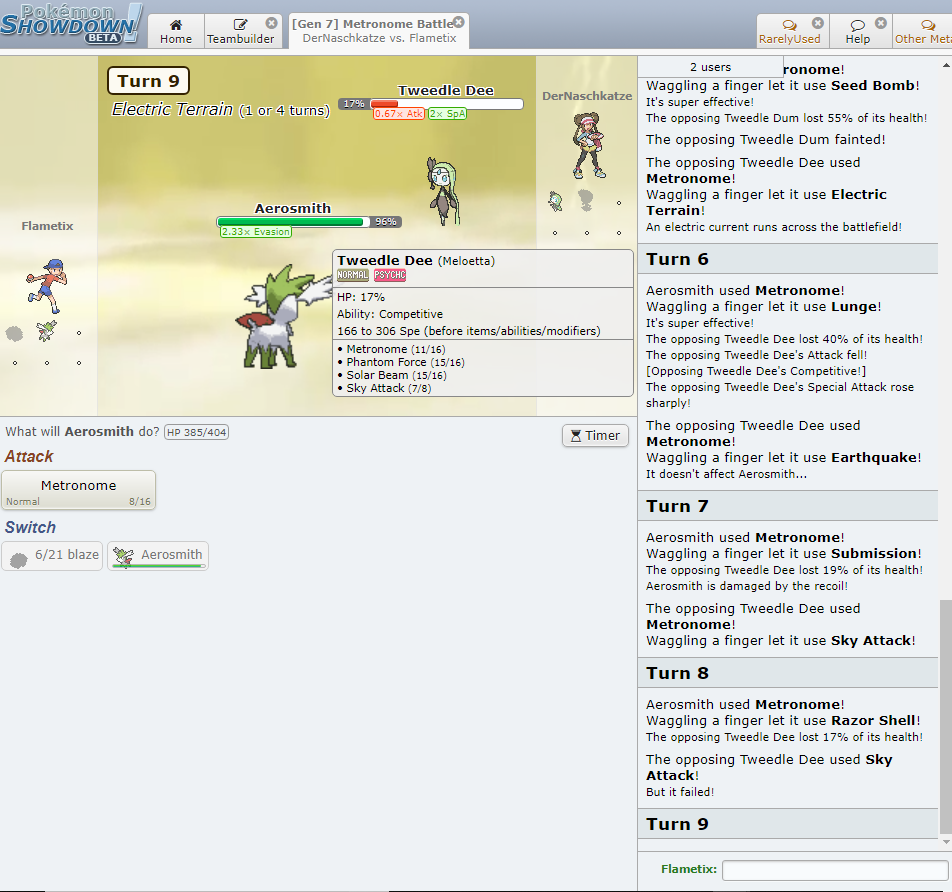Click the Turn 9 indicator box
Screen dimensions: 952x892
(148, 81)
